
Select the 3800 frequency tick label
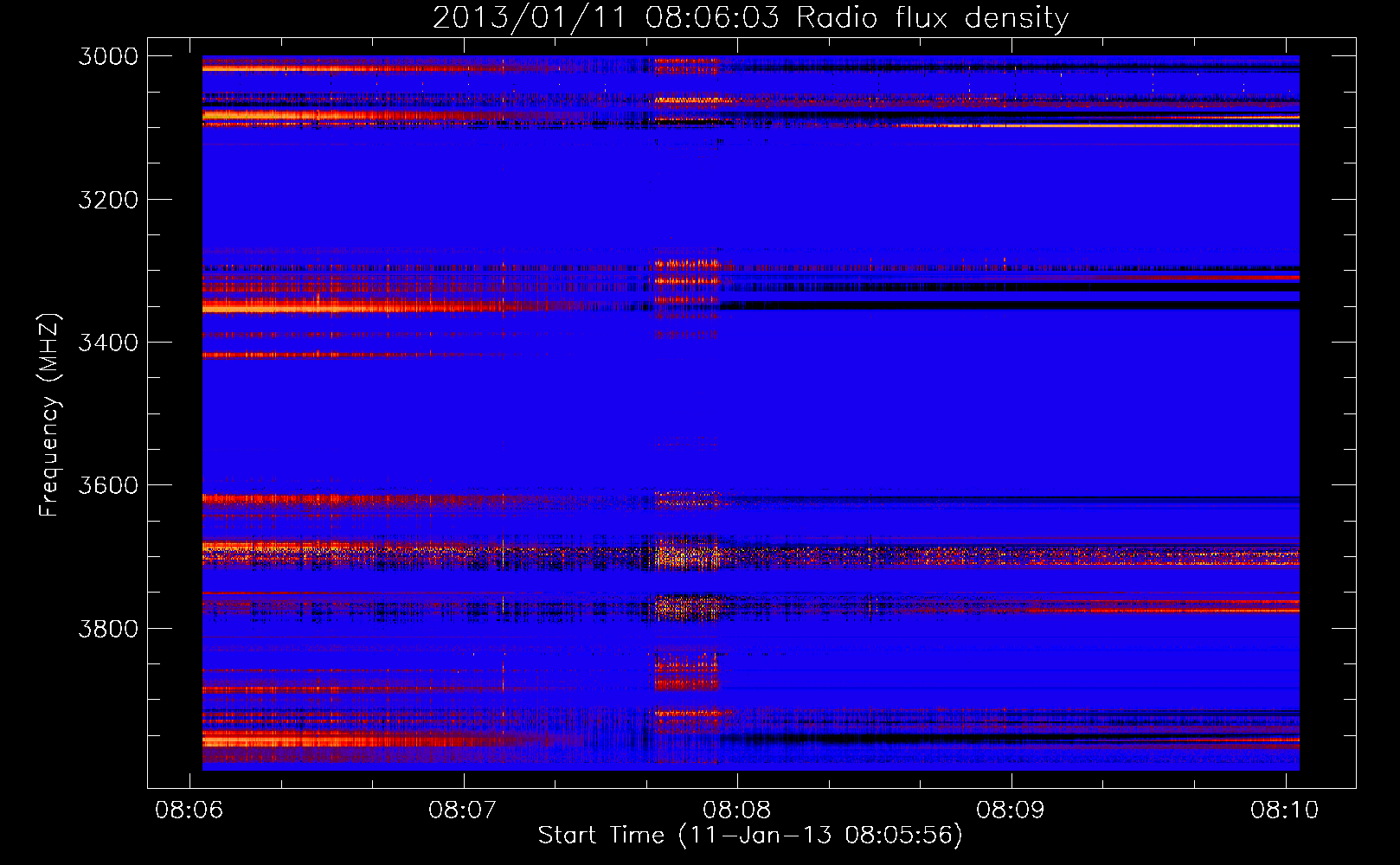coord(108,628)
